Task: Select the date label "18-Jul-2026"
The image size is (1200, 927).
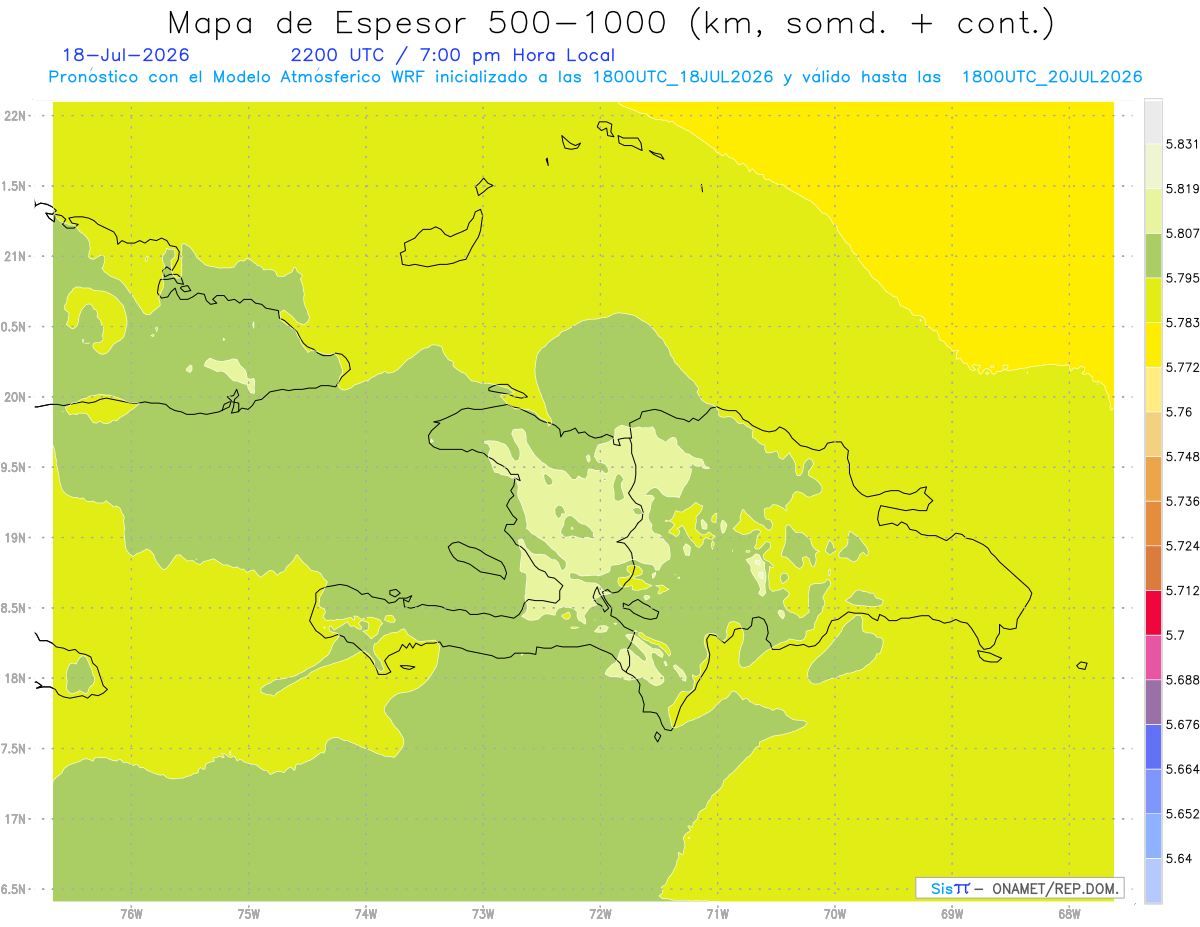Action: click(x=125, y=55)
